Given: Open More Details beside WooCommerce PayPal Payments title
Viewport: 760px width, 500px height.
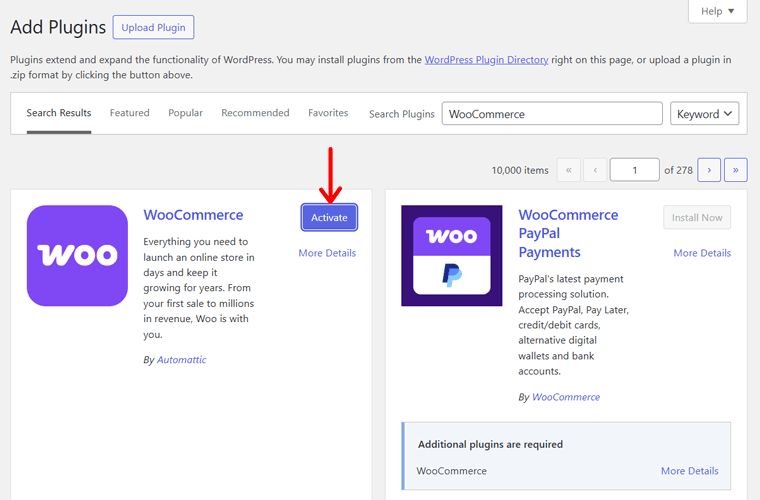Looking at the screenshot, I should [x=702, y=253].
